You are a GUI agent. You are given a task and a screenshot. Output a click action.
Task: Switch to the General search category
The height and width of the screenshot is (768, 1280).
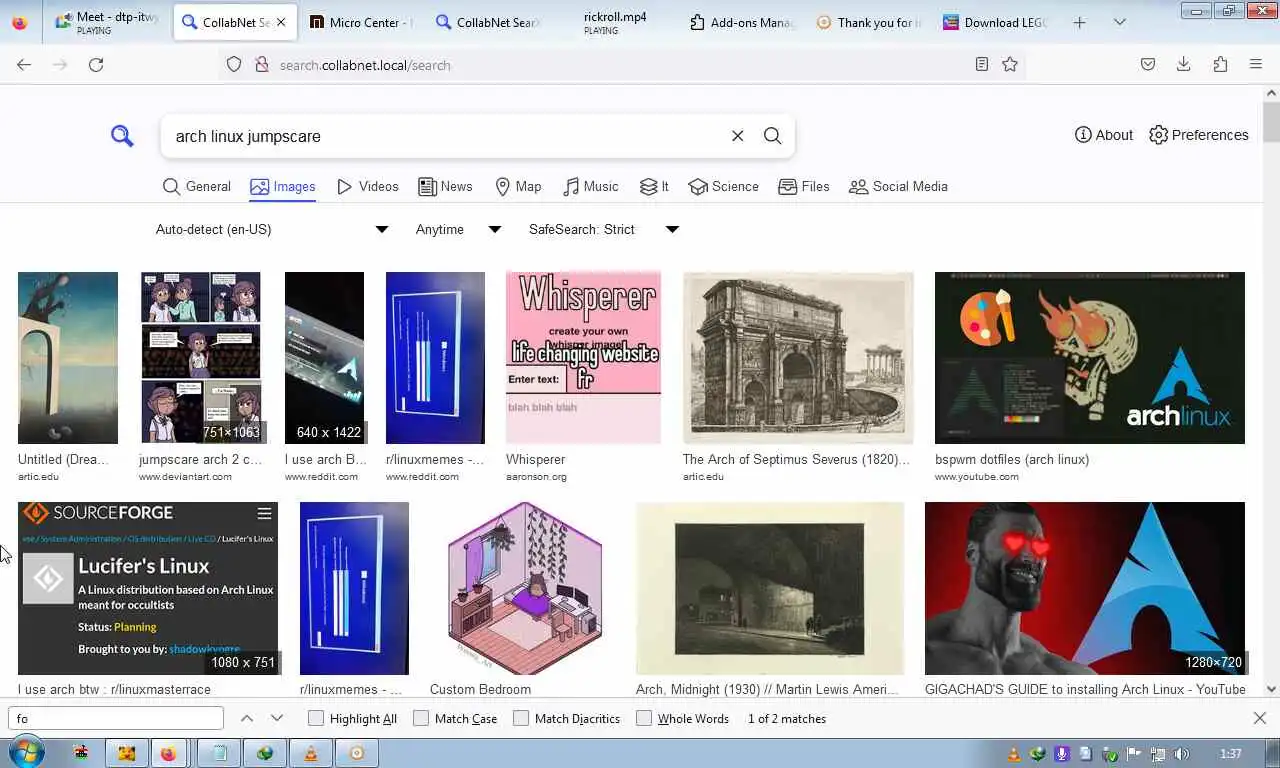click(196, 187)
